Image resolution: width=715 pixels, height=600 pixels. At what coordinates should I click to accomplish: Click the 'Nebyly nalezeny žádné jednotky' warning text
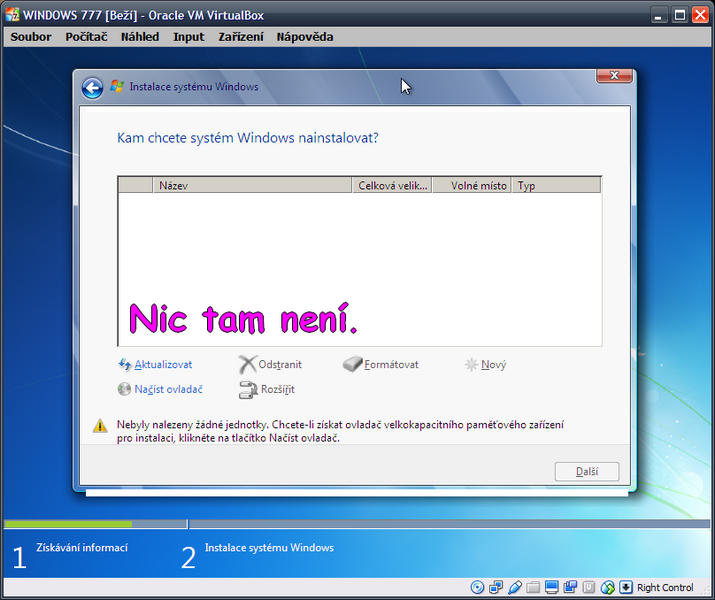pos(340,431)
